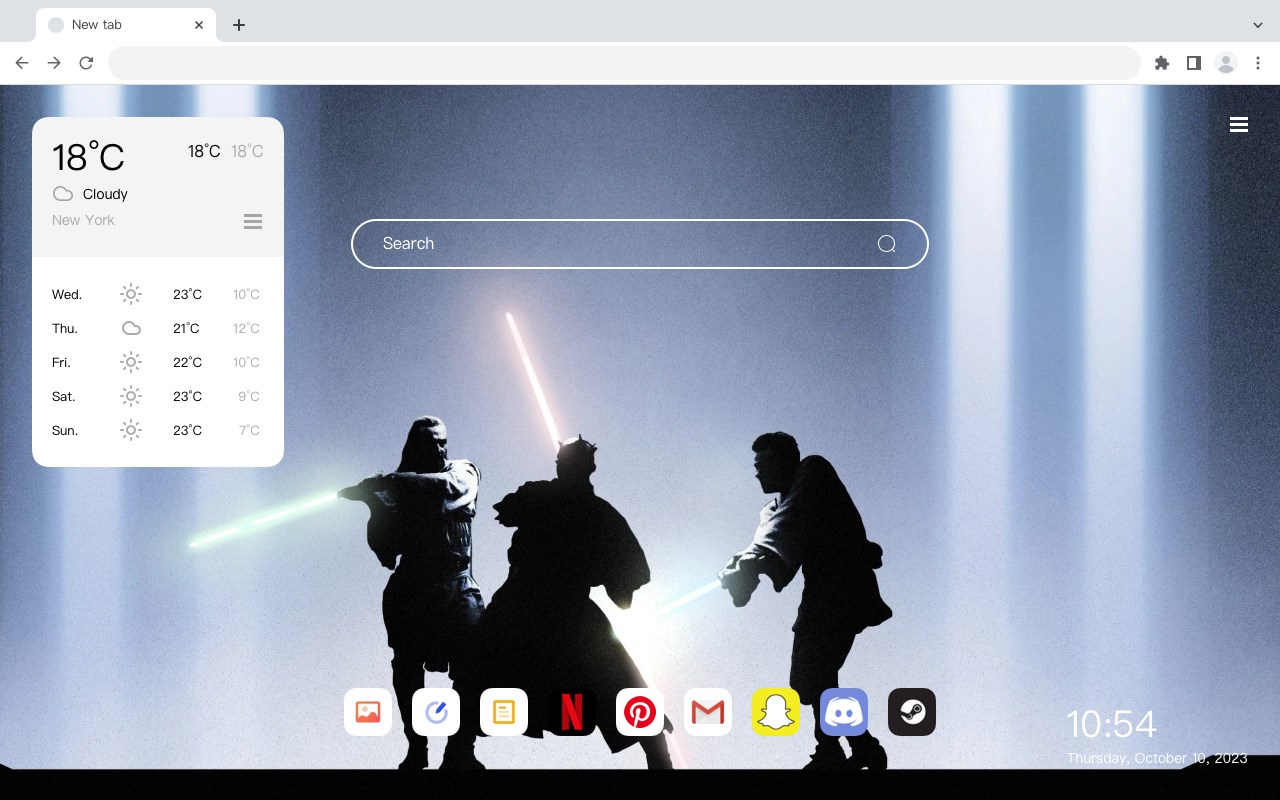Click the cloud icon for Thu.
Screen dimensions: 1280x800
(131, 328)
